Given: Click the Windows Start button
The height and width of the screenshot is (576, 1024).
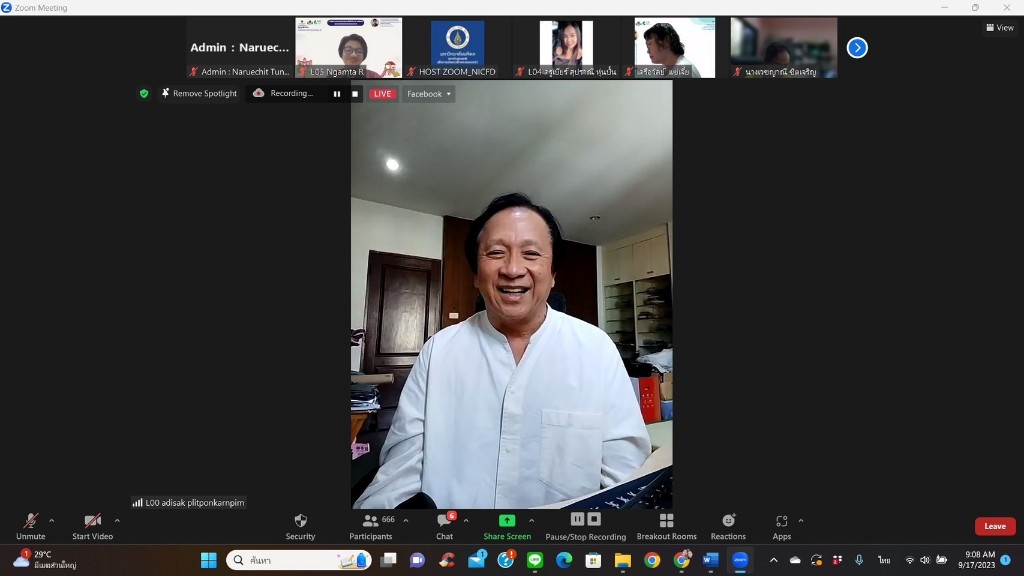Looking at the screenshot, I should 209,560.
